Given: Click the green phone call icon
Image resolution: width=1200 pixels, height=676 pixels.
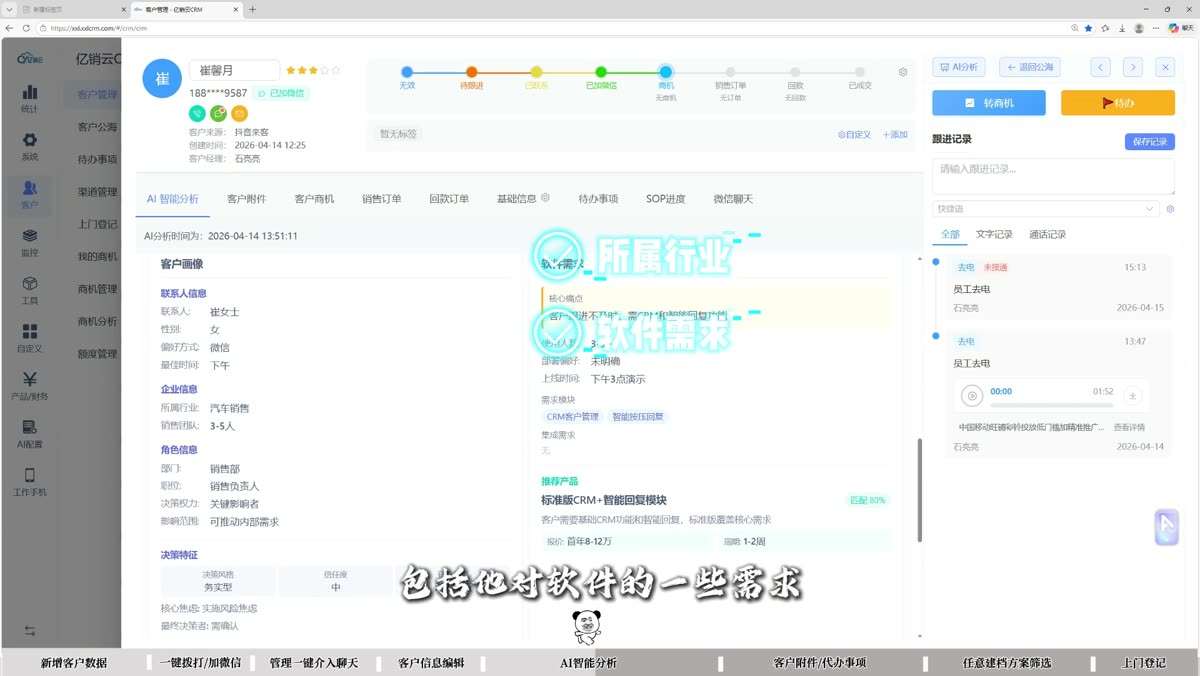Looking at the screenshot, I should pos(197,114).
